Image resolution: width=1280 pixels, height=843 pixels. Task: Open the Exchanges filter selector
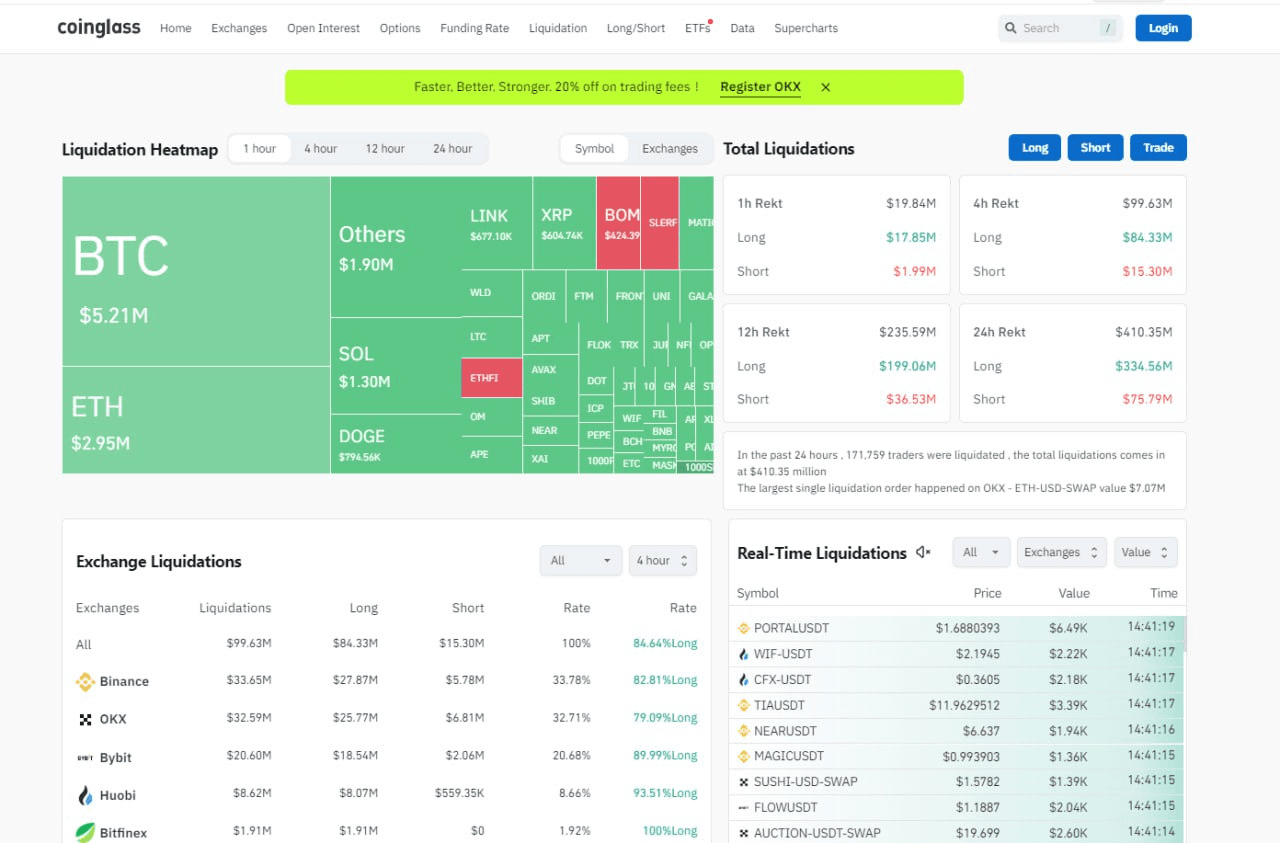click(1061, 552)
